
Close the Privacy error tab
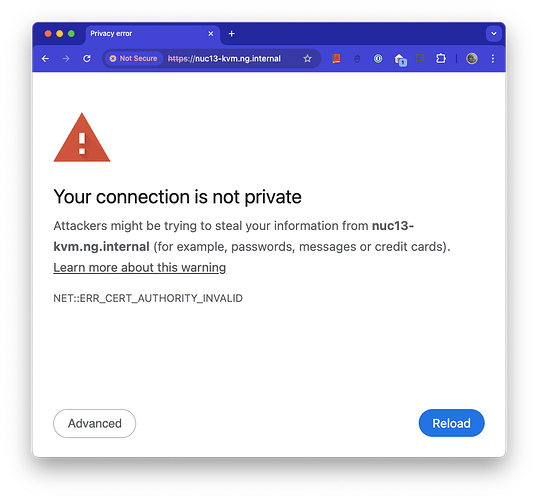tap(211, 34)
